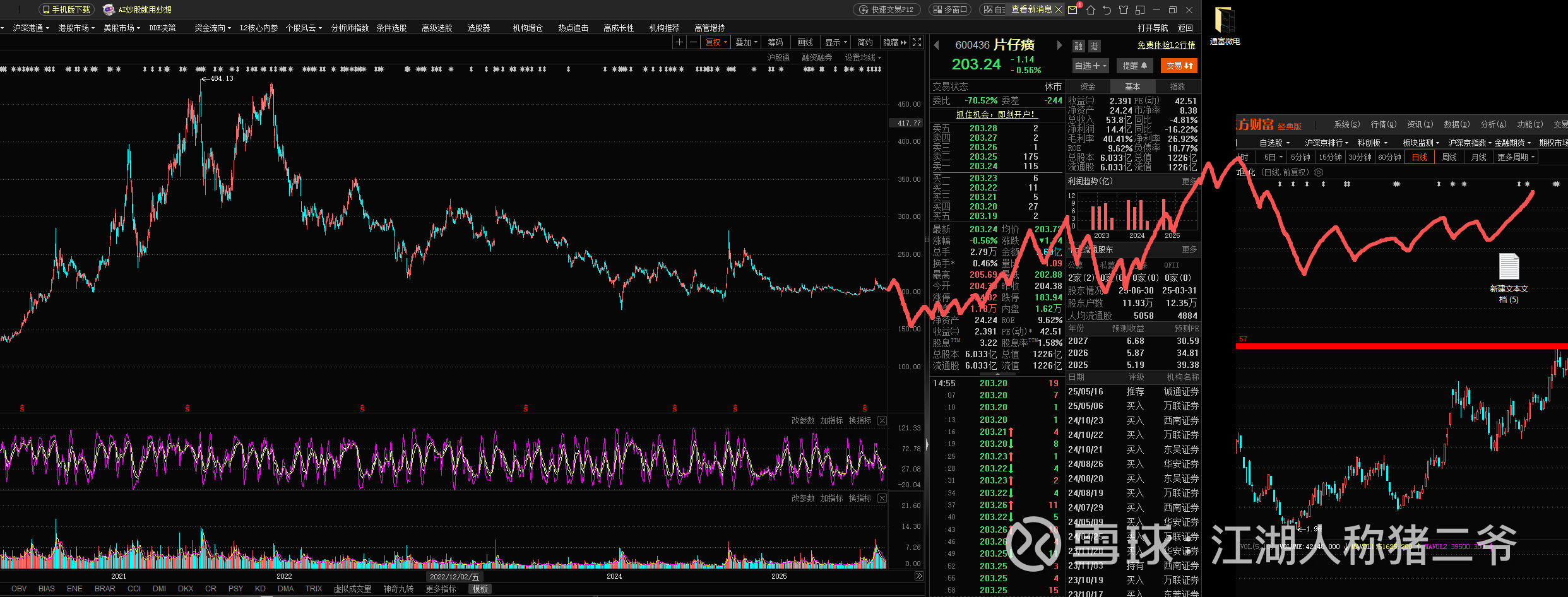Open the 设置均线 moving average dropdown
This screenshot has height=597, width=1568.
863,57
